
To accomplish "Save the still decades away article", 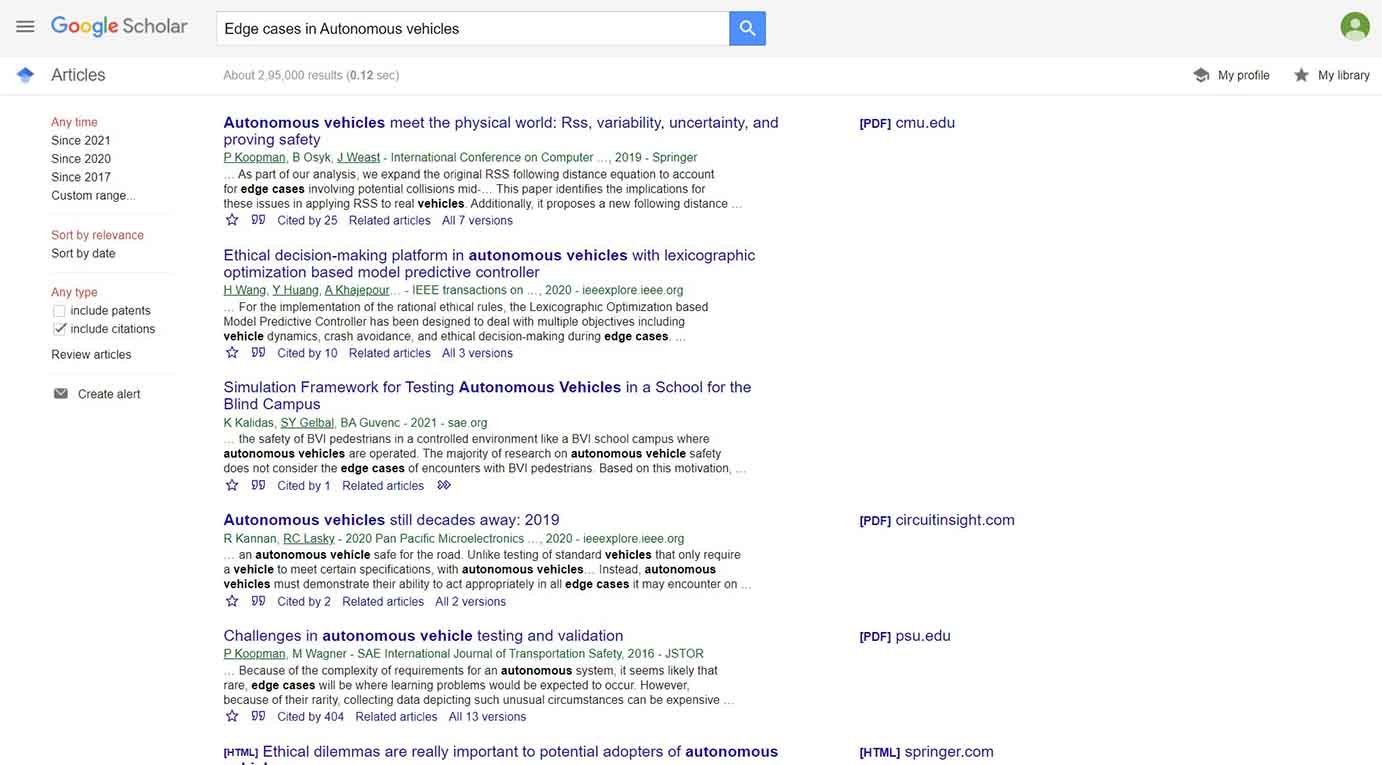I will coord(232,601).
